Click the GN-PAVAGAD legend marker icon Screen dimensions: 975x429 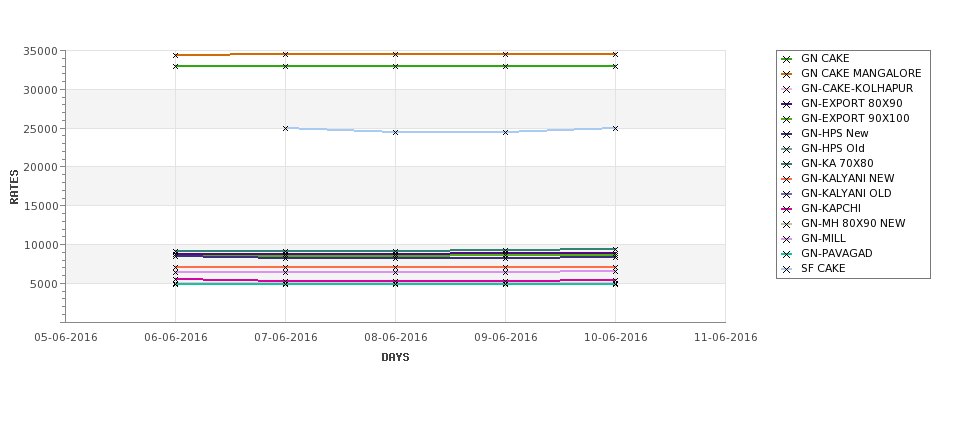click(786, 254)
